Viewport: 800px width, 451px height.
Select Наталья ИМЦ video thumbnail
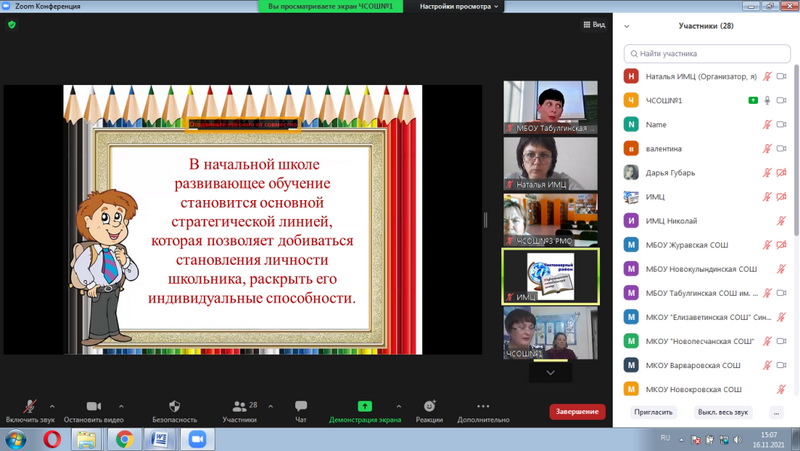point(551,163)
